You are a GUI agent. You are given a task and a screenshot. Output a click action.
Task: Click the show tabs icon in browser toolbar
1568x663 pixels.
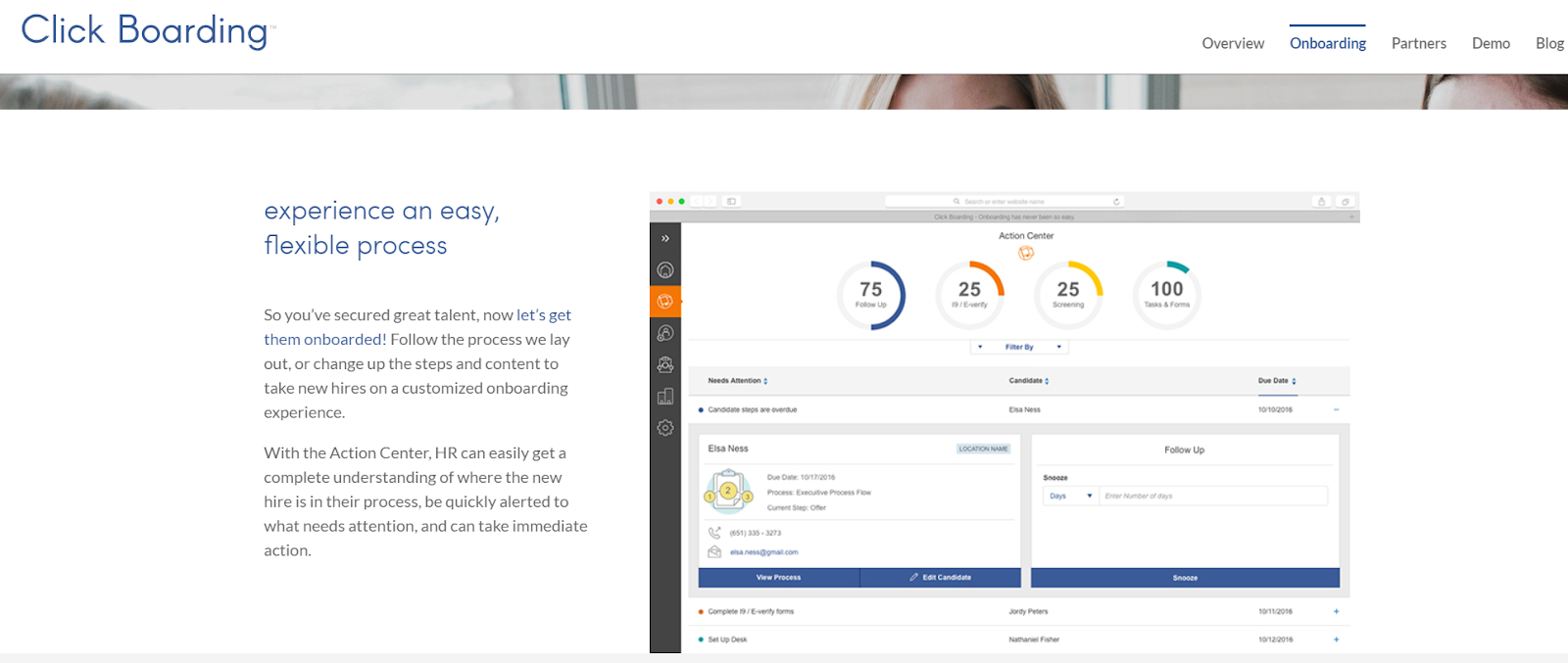[x=1346, y=201]
